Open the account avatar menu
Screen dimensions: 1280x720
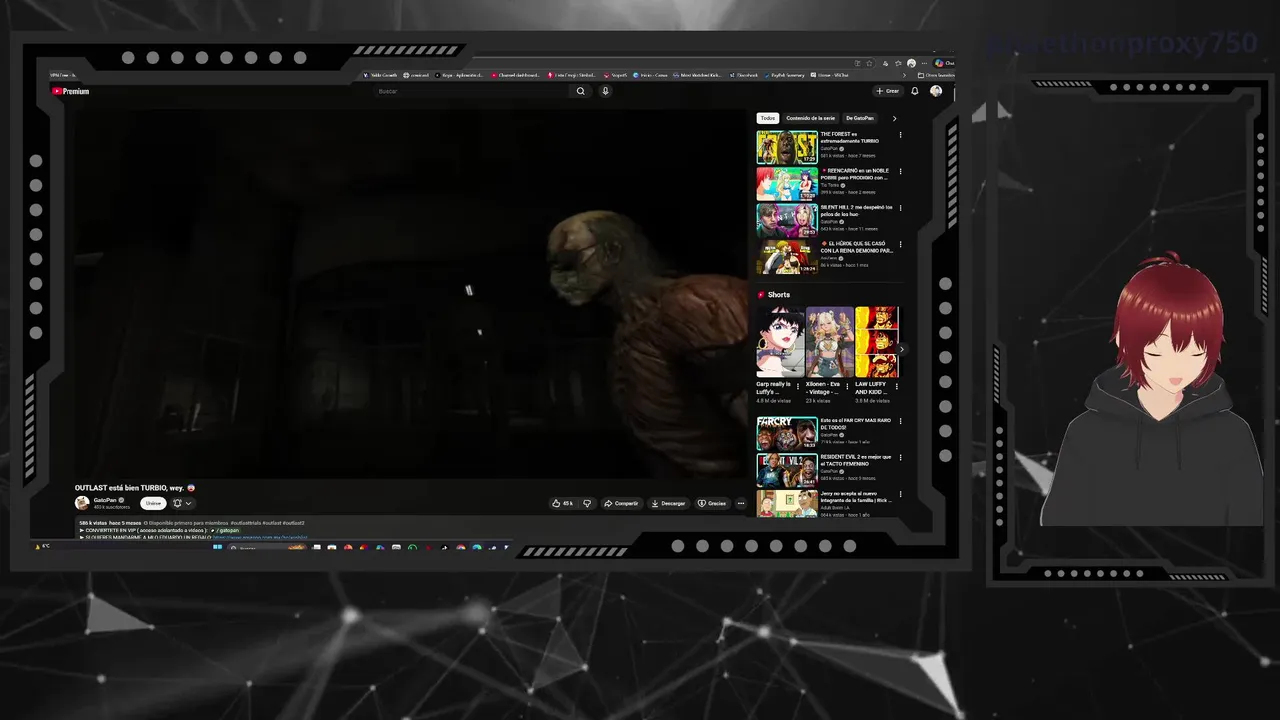[x=936, y=91]
